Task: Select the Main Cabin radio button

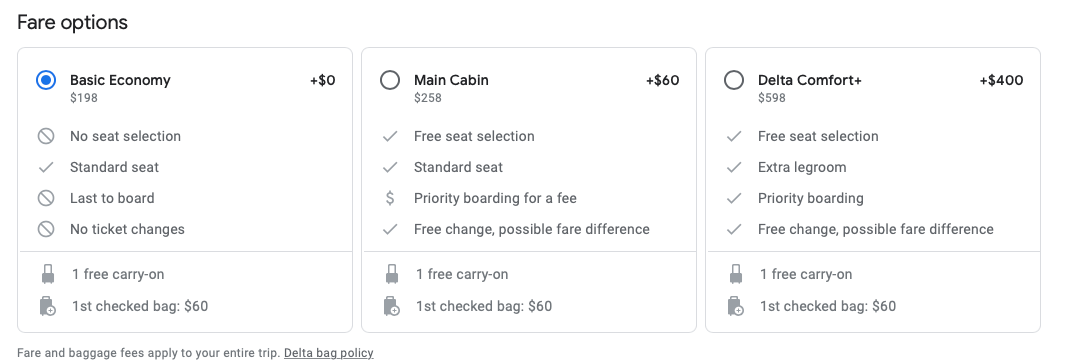Action: tap(390, 81)
